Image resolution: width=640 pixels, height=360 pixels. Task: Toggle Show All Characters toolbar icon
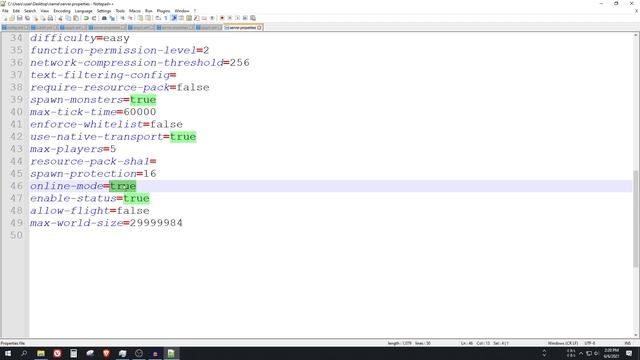(x=166, y=18)
